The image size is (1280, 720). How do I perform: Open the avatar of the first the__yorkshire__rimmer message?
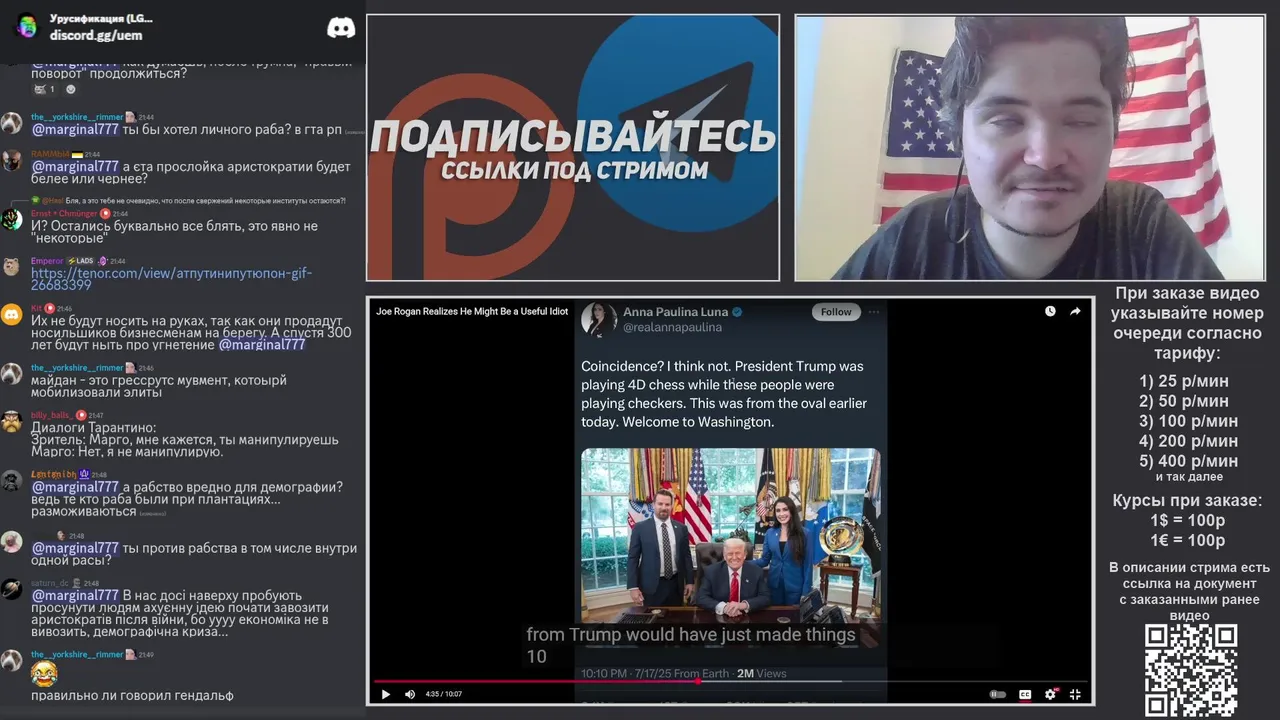point(11,123)
